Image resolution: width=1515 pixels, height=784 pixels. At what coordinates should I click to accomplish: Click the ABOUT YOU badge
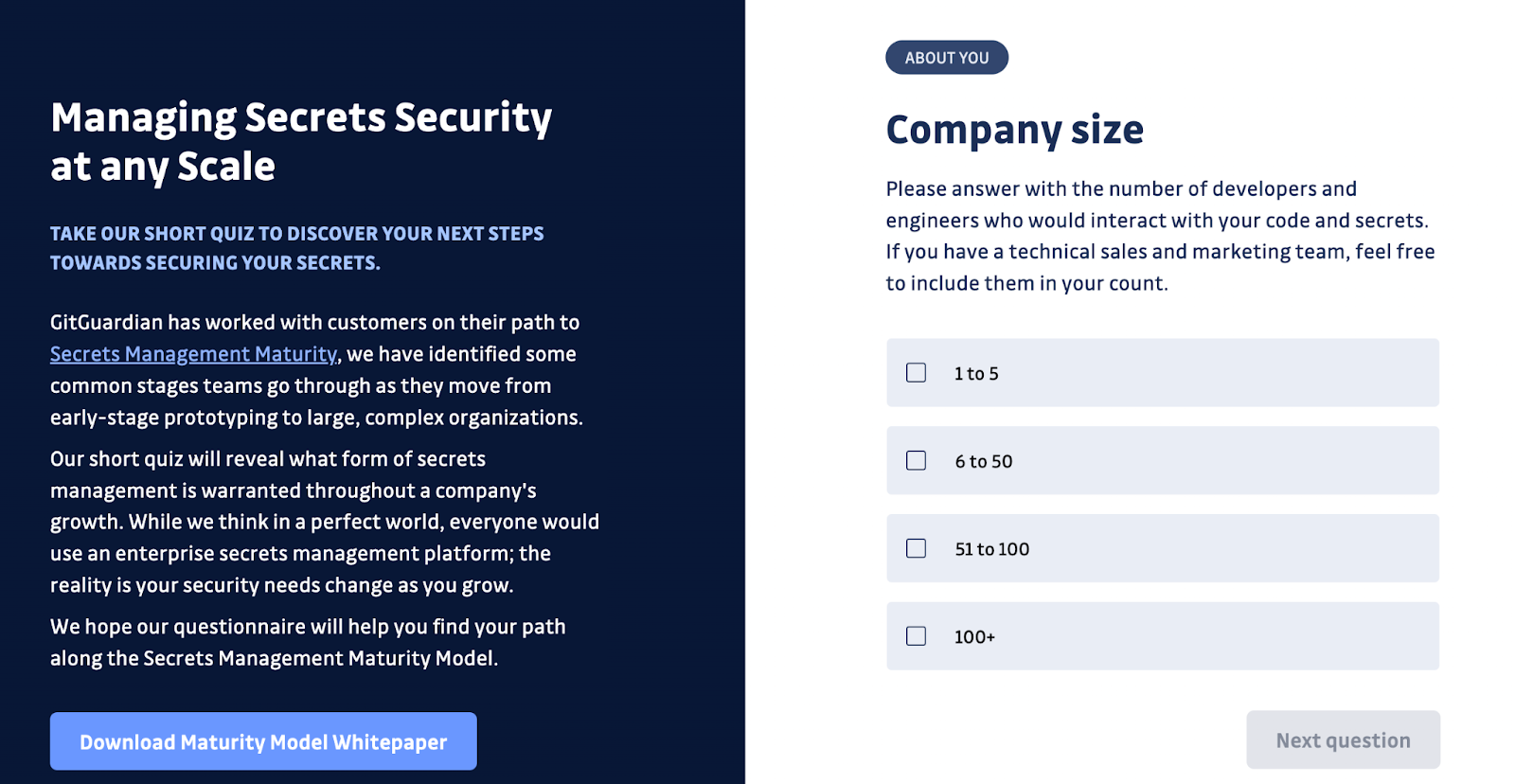click(x=946, y=57)
